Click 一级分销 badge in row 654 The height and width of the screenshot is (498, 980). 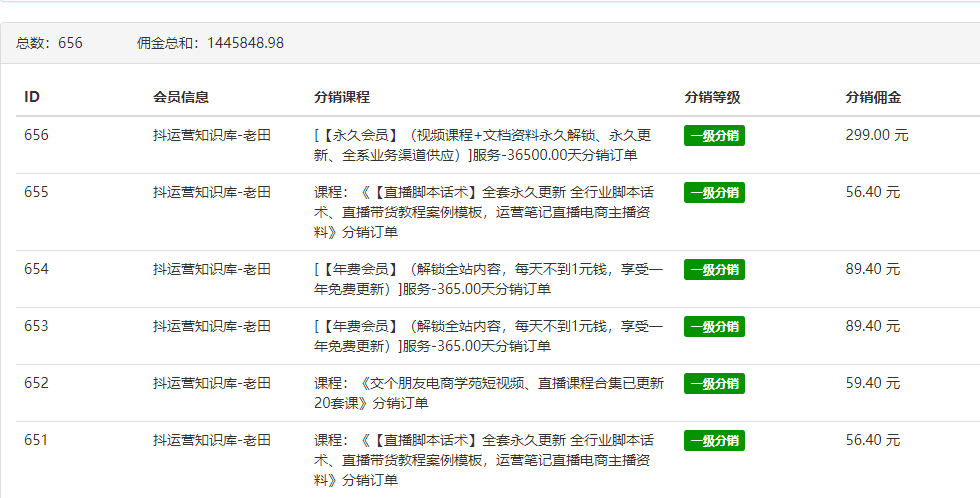click(x=714, y=269)
